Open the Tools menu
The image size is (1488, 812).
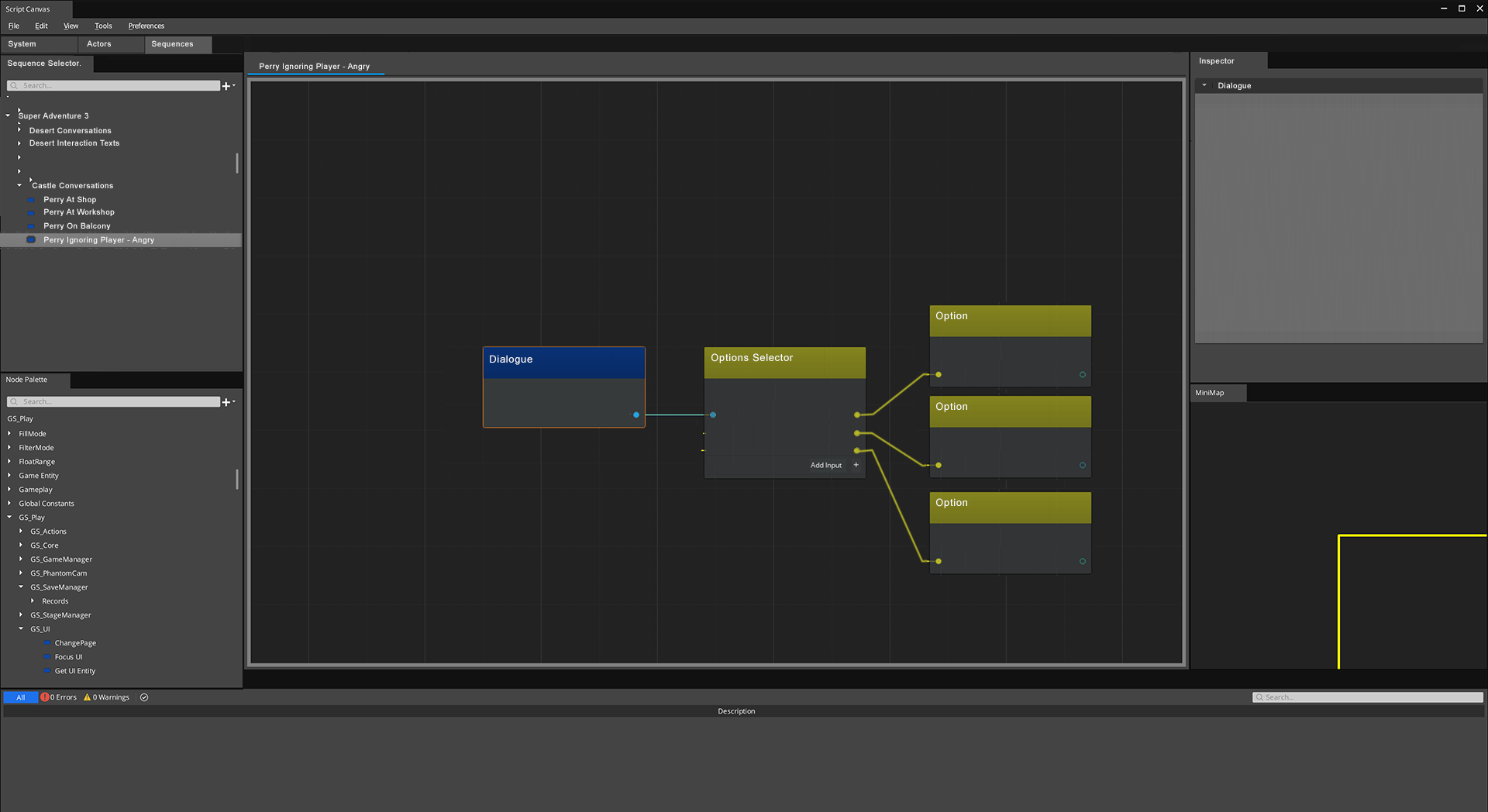[x=103, y=26]
